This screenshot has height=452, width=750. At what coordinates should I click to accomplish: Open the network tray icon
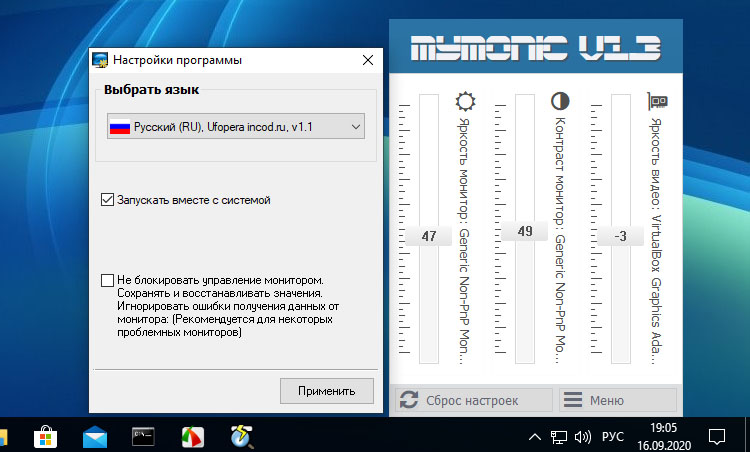click(558, 437)
